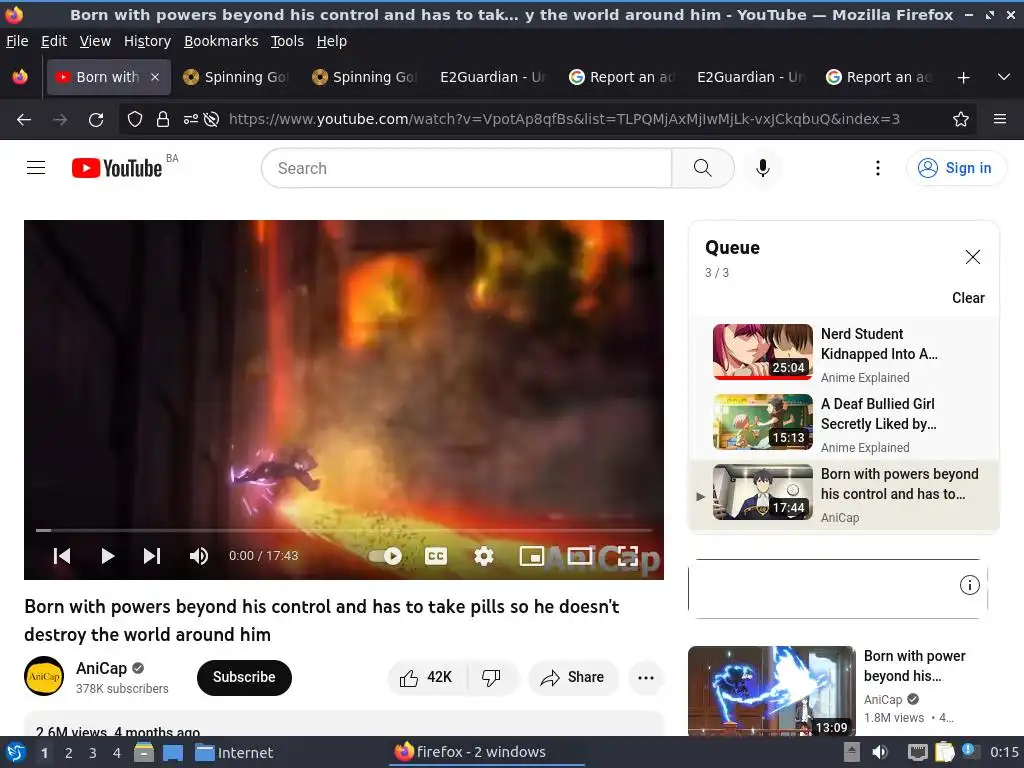The height and width of the screenshot is (768, 1024).
Task: Play the paused video
Action: 107,556
